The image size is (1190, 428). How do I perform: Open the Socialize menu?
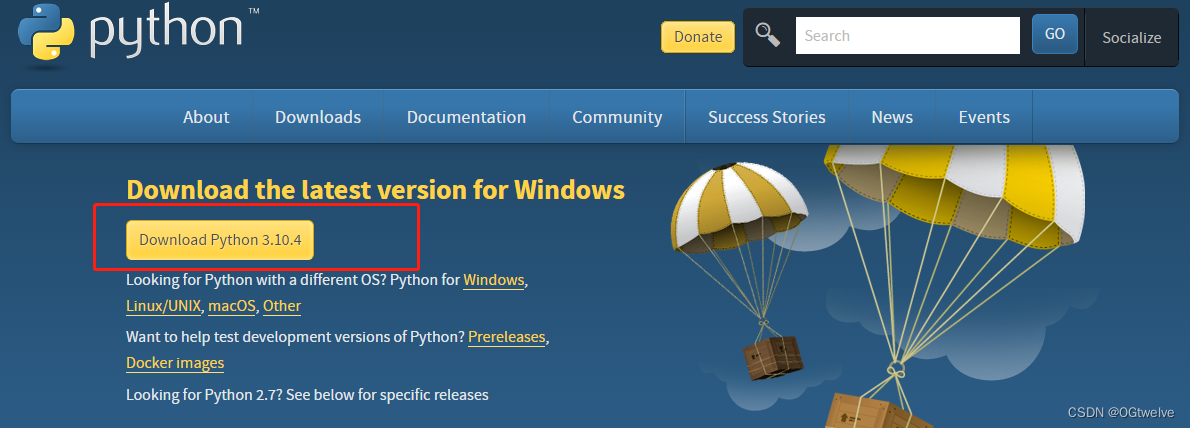[x=1132, y=38]
